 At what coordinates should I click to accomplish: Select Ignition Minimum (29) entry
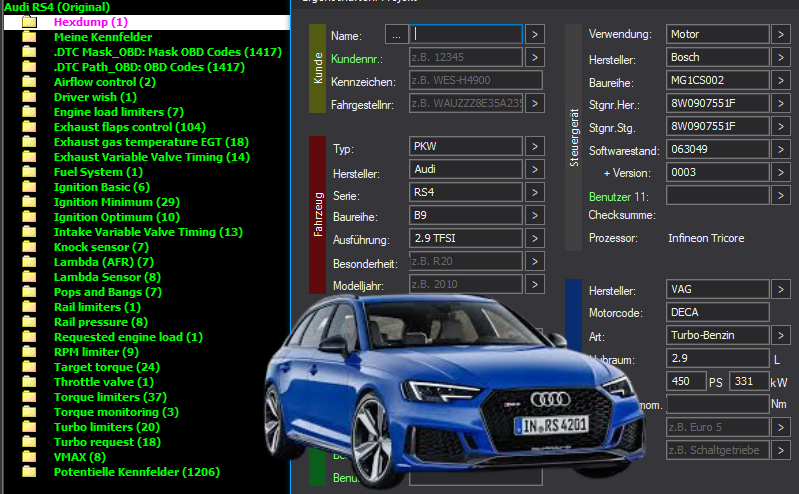click(x=117, y=202)
